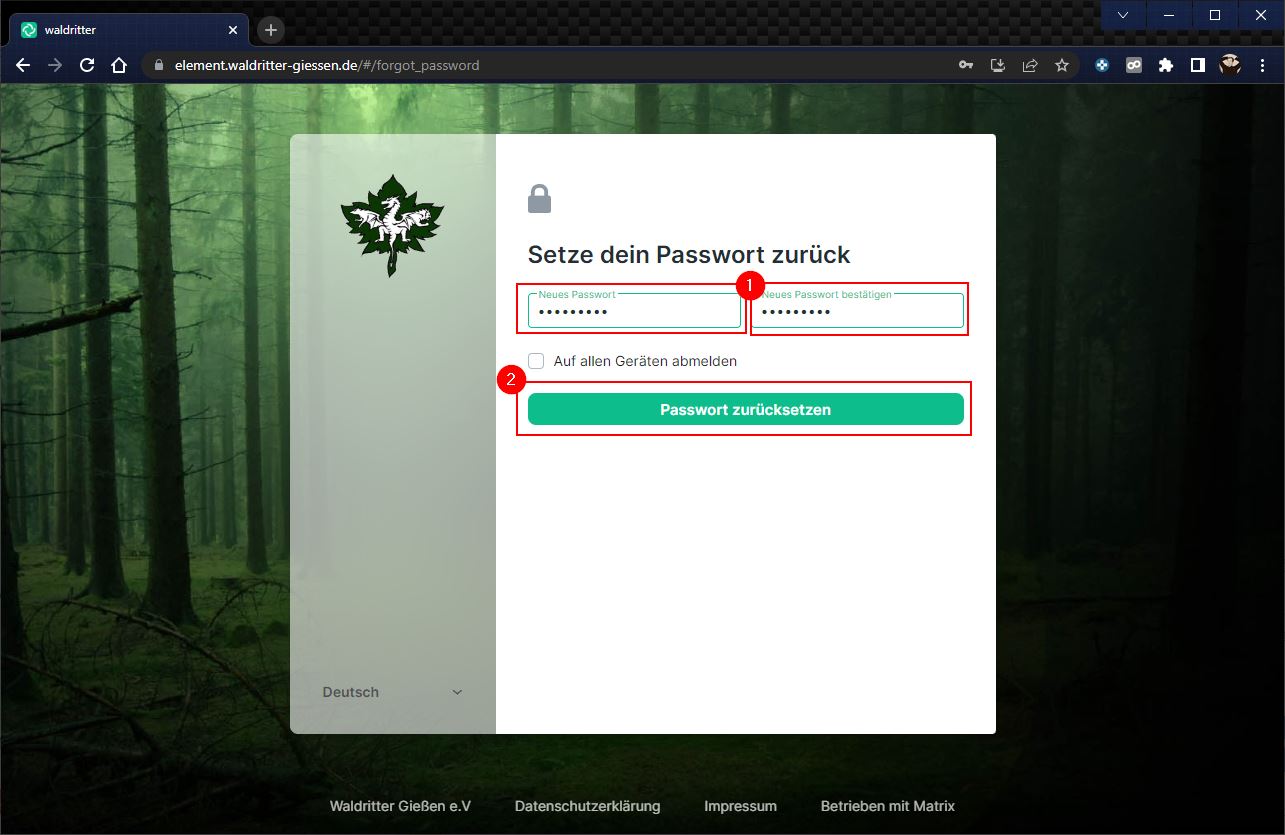Open the Extensions puzzle icon
1285x835 pixels.
(1165, 65)
